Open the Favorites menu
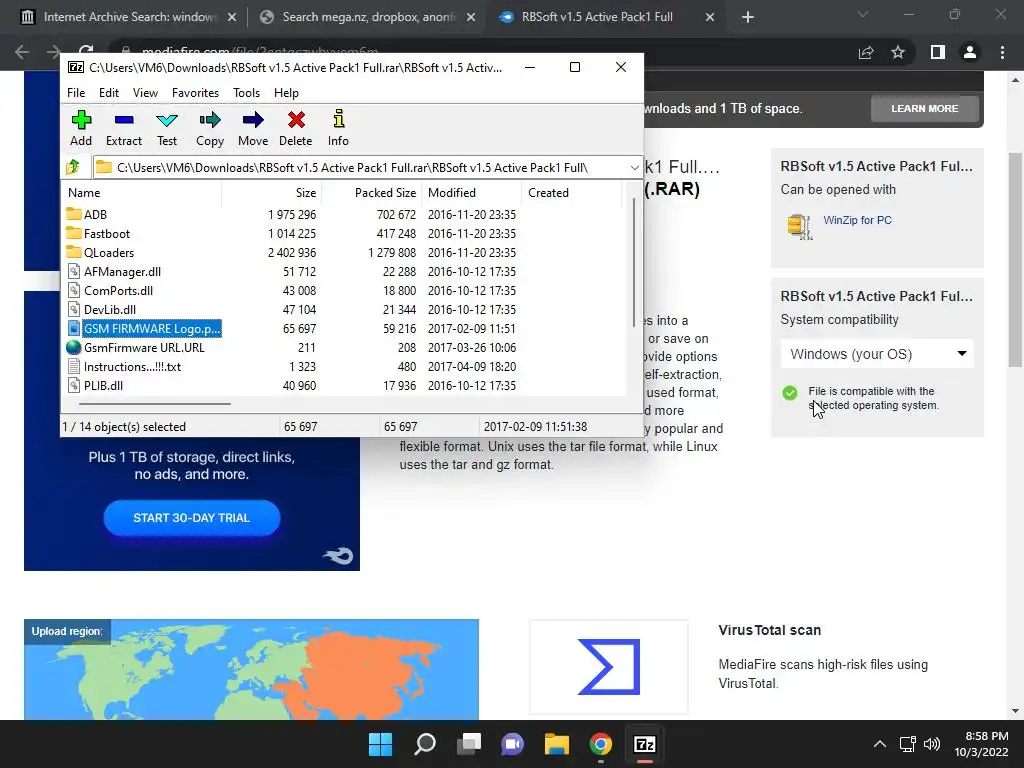 coord(195,93)
